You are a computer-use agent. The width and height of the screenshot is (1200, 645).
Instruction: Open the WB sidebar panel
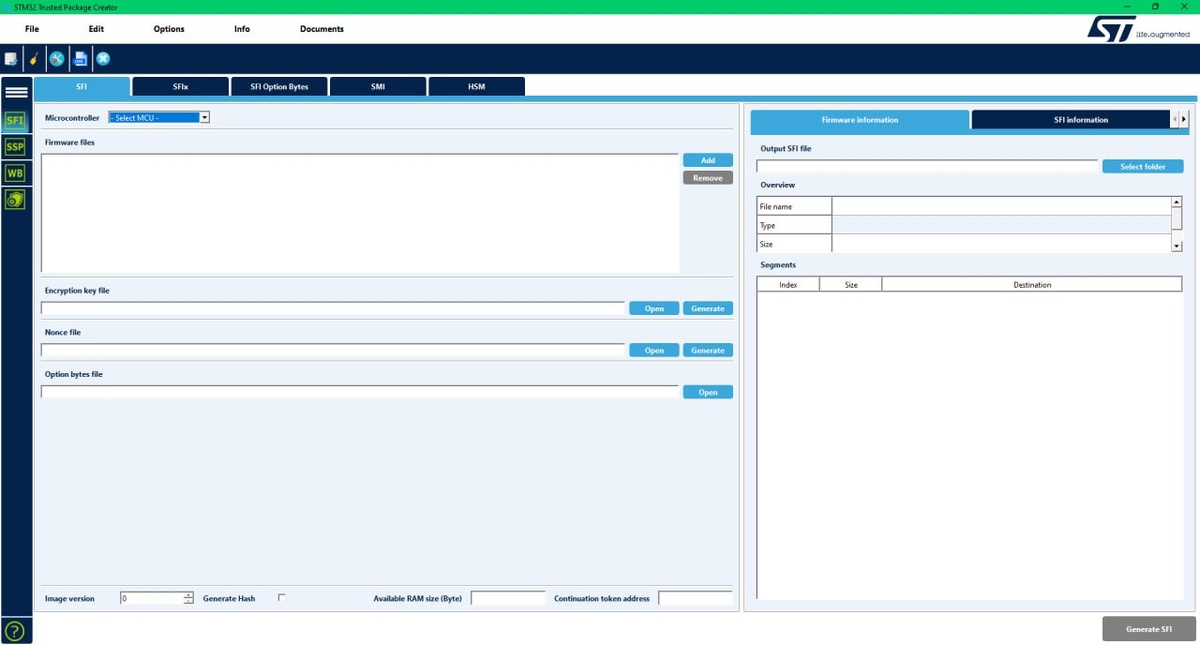15,173
